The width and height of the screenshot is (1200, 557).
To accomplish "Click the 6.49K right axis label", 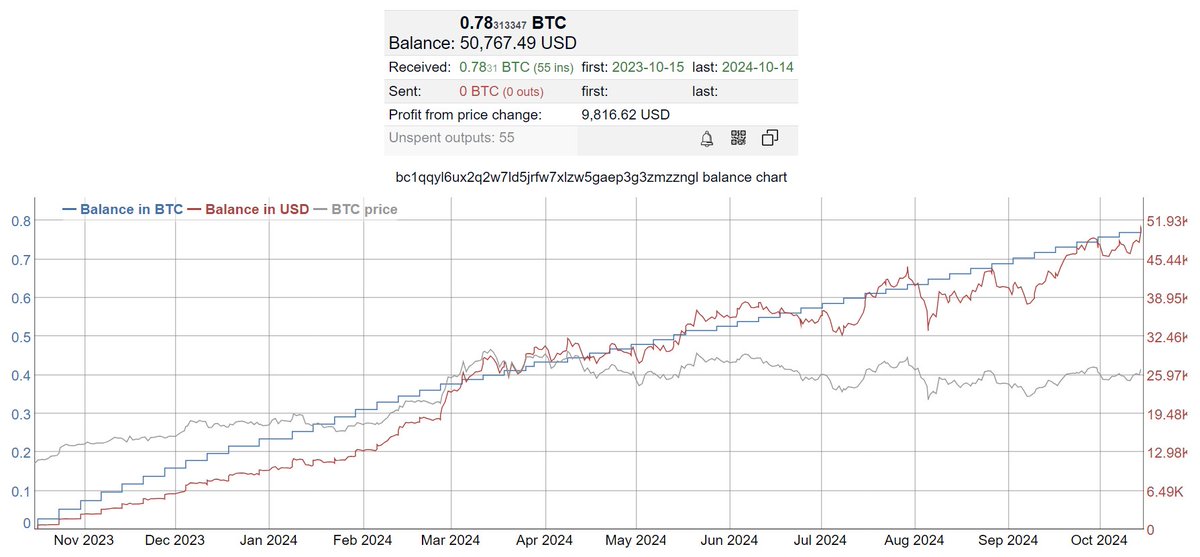I will (1167, 491).
